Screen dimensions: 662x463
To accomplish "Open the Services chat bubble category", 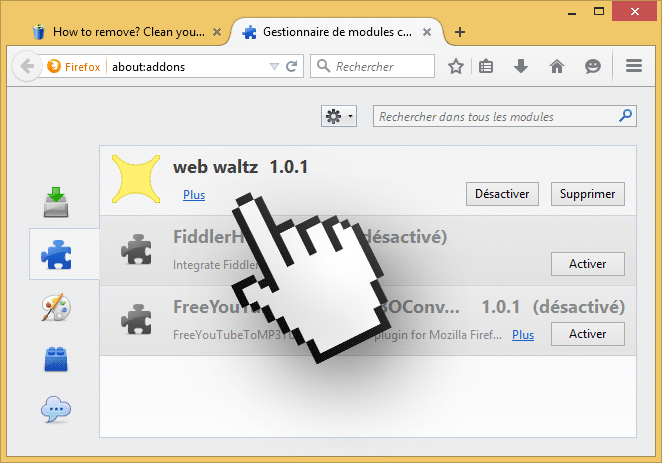I will (x=56, y=409).
